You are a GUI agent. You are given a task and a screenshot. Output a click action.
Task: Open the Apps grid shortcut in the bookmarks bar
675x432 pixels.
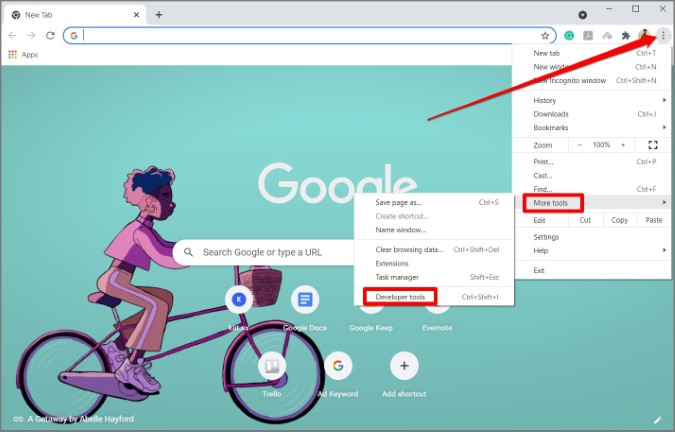click(x=12, y=55)
